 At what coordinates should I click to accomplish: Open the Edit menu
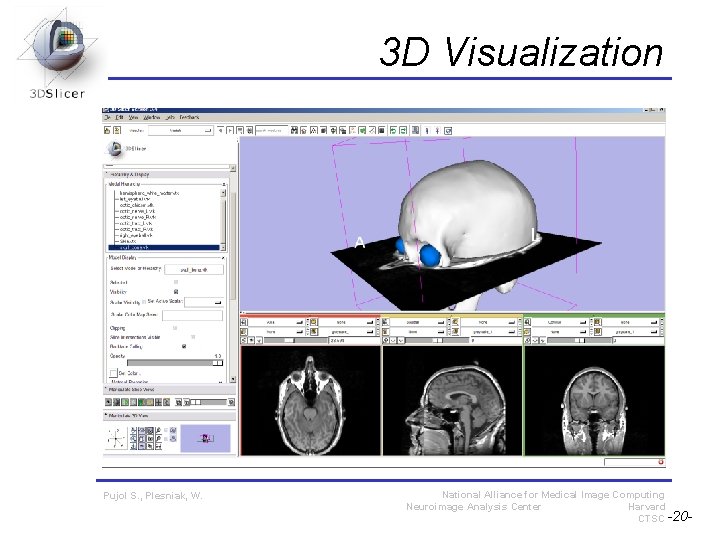119,118
